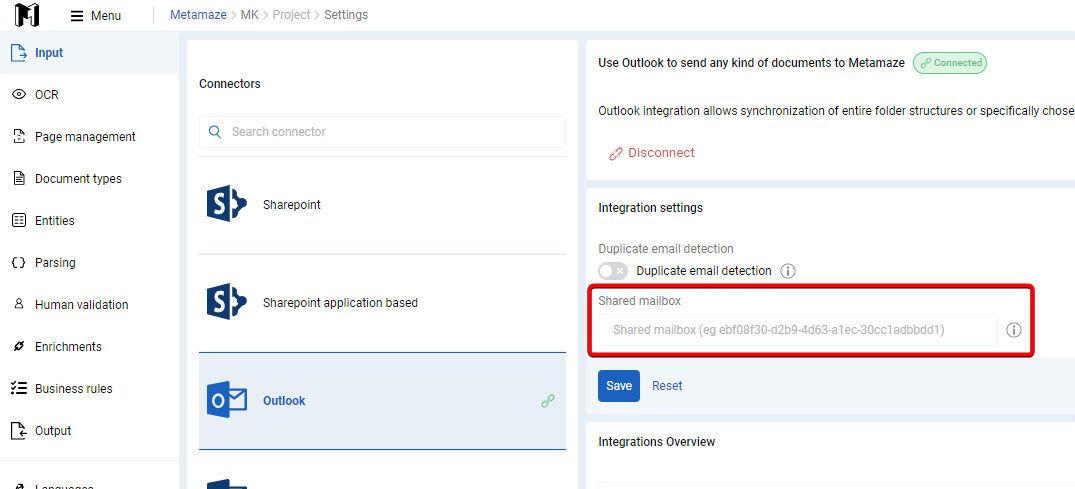Image resolution: width=1075 pixels, height=489 pixels.
Task: Click the Integration settings heading
Action: pyautogui.click(x=651, y=207)
